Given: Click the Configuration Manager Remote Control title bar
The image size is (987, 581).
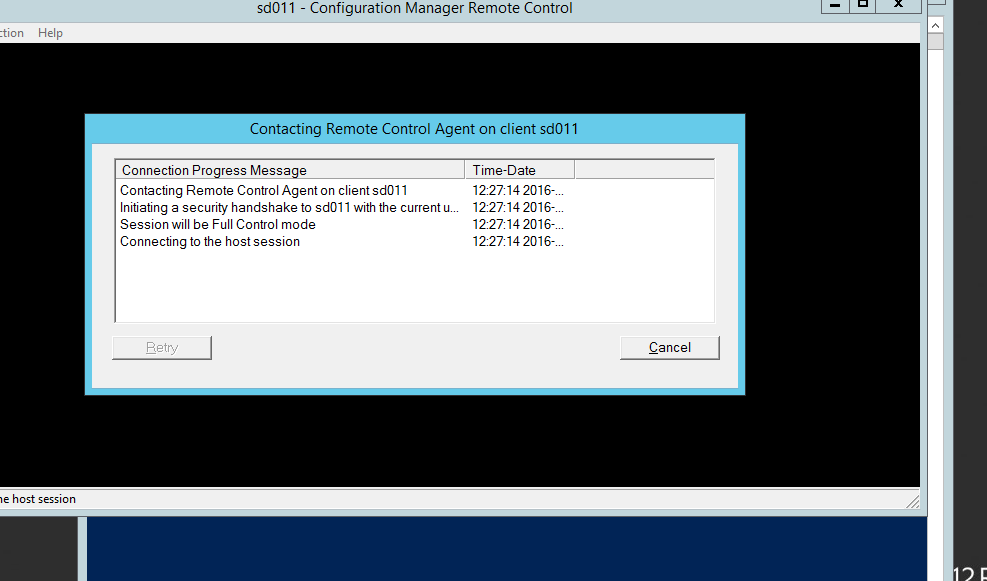Looking at the screenshot, I should (x=415, y=8).
